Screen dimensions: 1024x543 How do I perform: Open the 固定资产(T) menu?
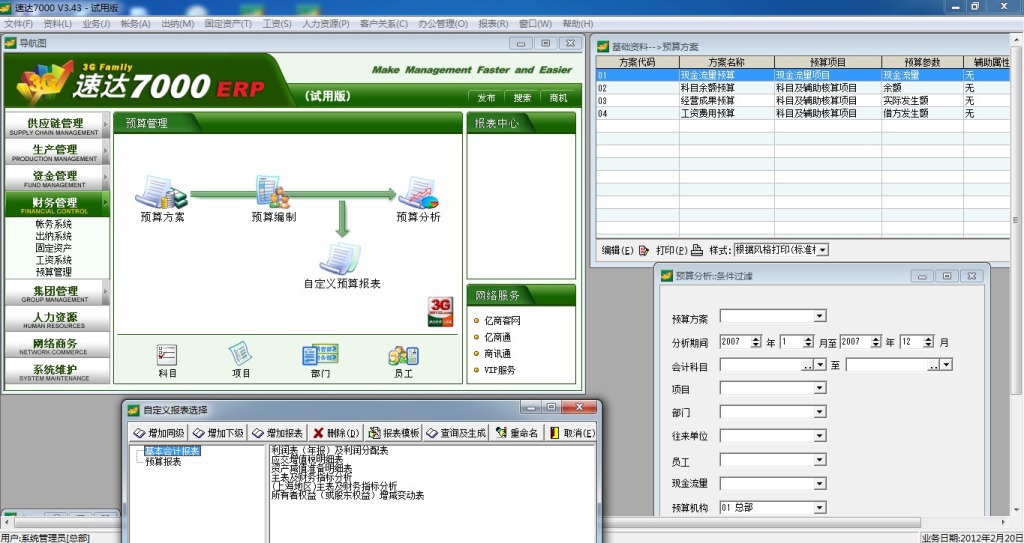(228, 24)
